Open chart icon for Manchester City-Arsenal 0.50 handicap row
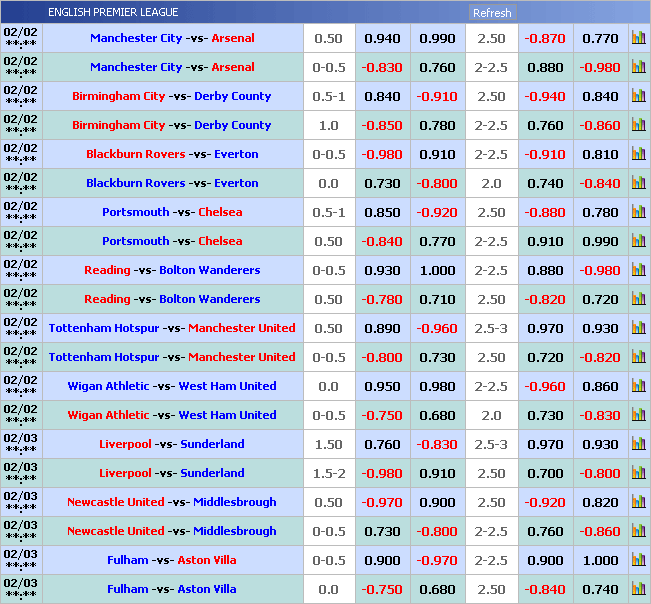The height and width of the screenshot is (604, 651). click(638, 38)
